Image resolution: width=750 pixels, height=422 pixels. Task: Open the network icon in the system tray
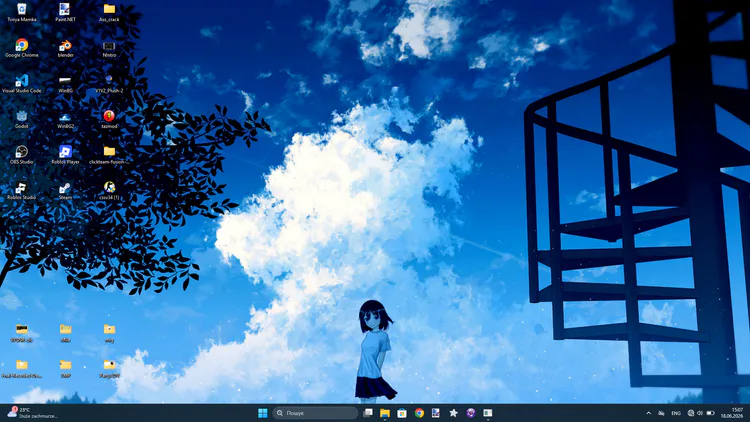pos(691,413)
